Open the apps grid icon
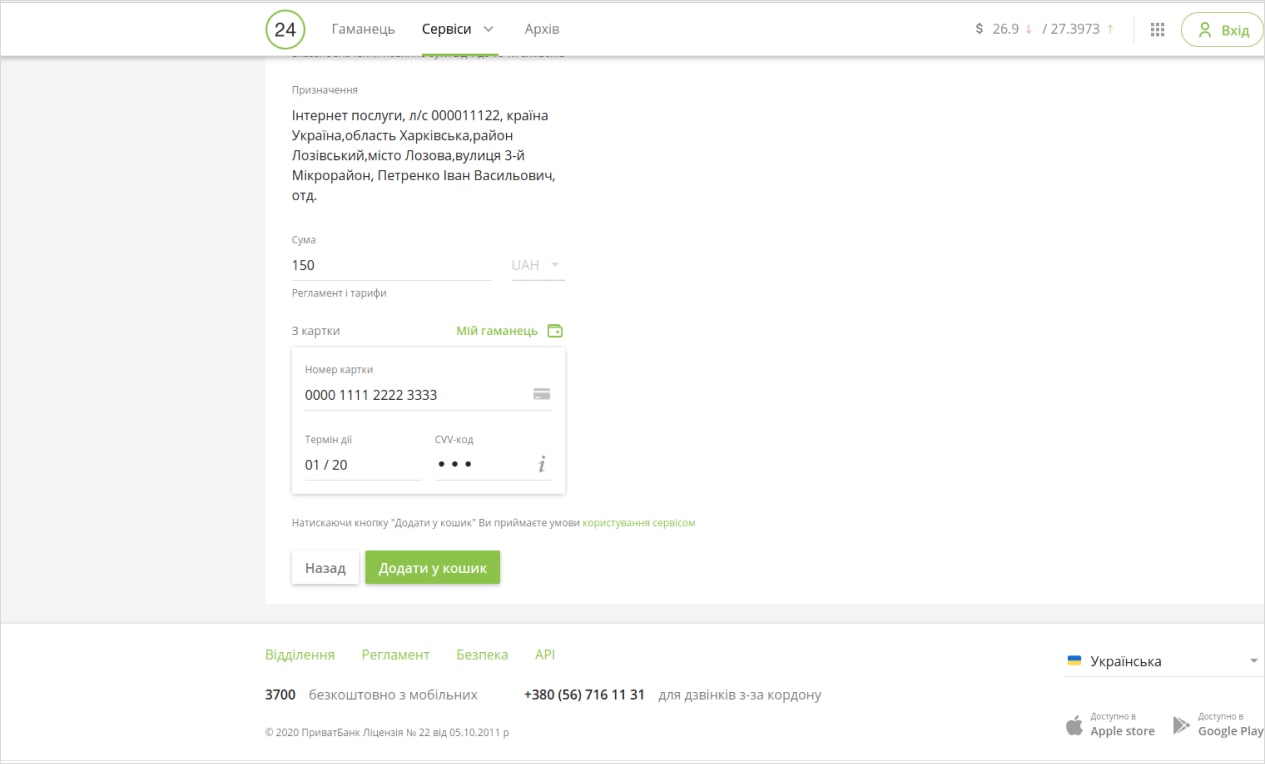Screen dimensions: 1265x764 pos(1158,30)
